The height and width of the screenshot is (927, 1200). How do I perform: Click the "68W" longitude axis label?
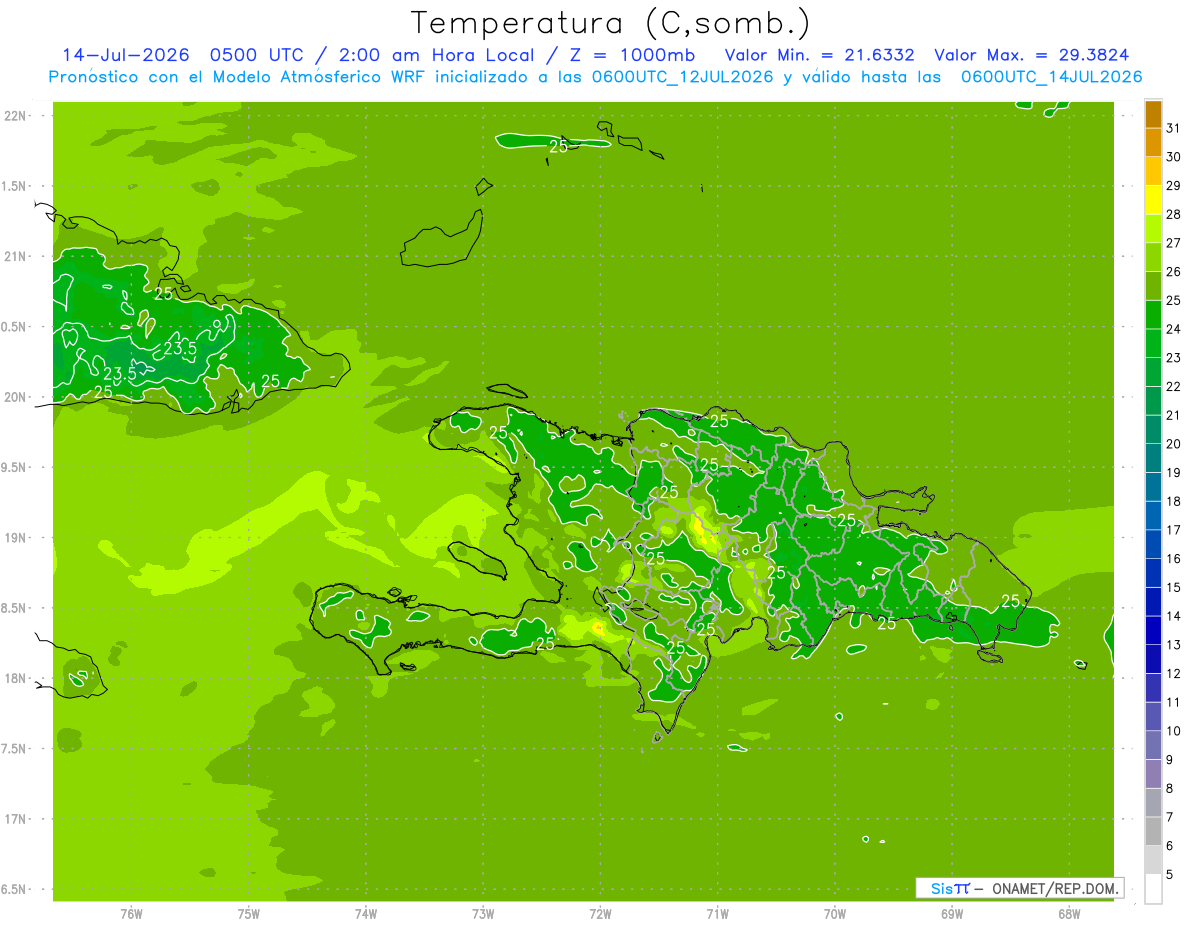[1069, 914]
